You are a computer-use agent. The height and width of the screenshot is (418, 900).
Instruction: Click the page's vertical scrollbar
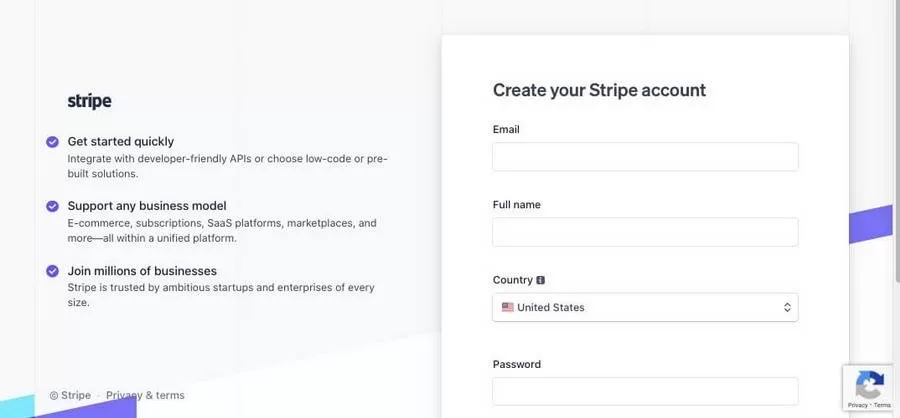[x=894, y=150]
